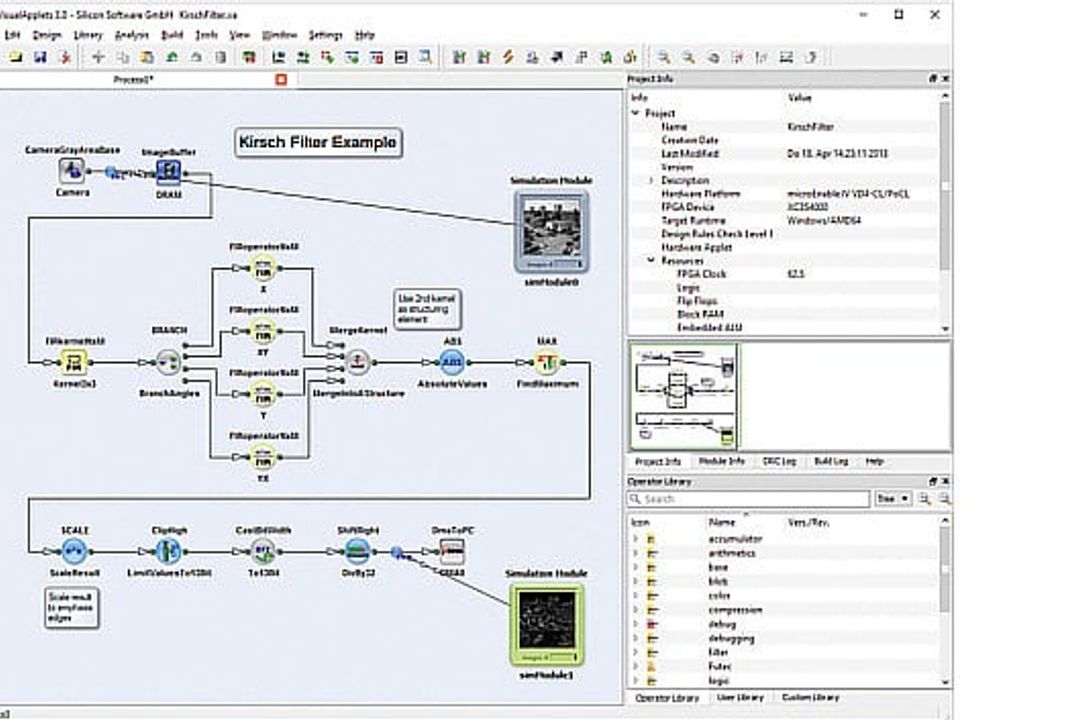Click the Operator Library search field
This screenshot has width=1080, height=720.
tap(749, 499)
